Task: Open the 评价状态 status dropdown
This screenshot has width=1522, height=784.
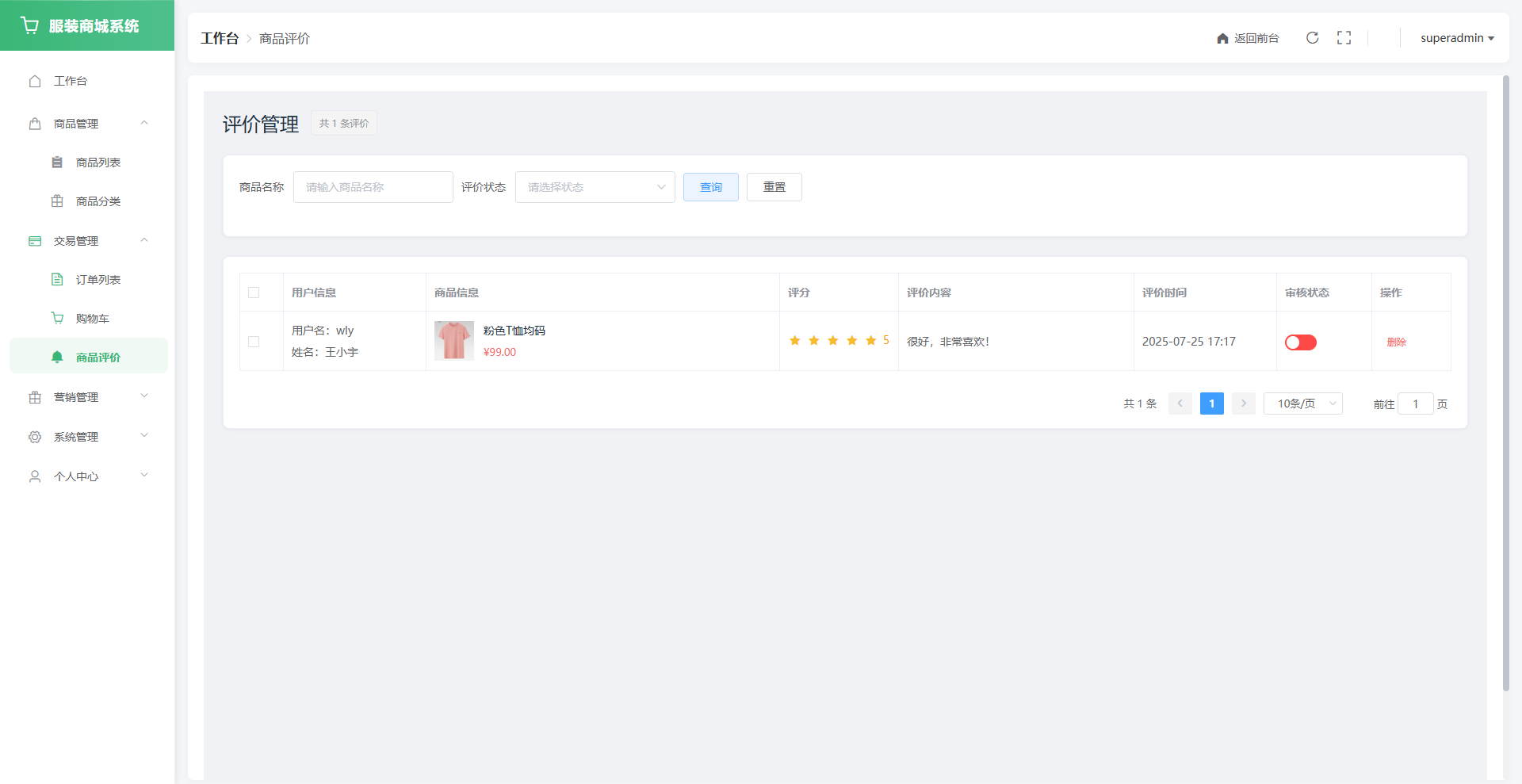Action: tap(595, 187)
